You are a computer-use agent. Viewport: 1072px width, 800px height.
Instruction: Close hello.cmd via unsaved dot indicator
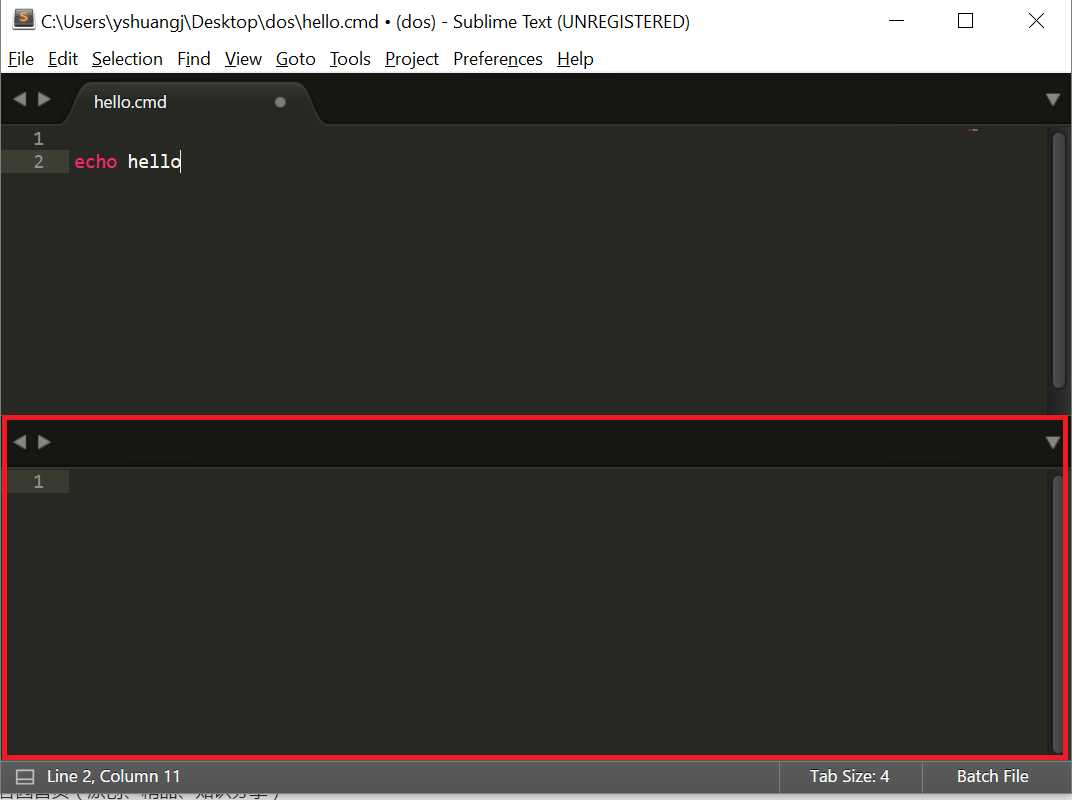280,103
